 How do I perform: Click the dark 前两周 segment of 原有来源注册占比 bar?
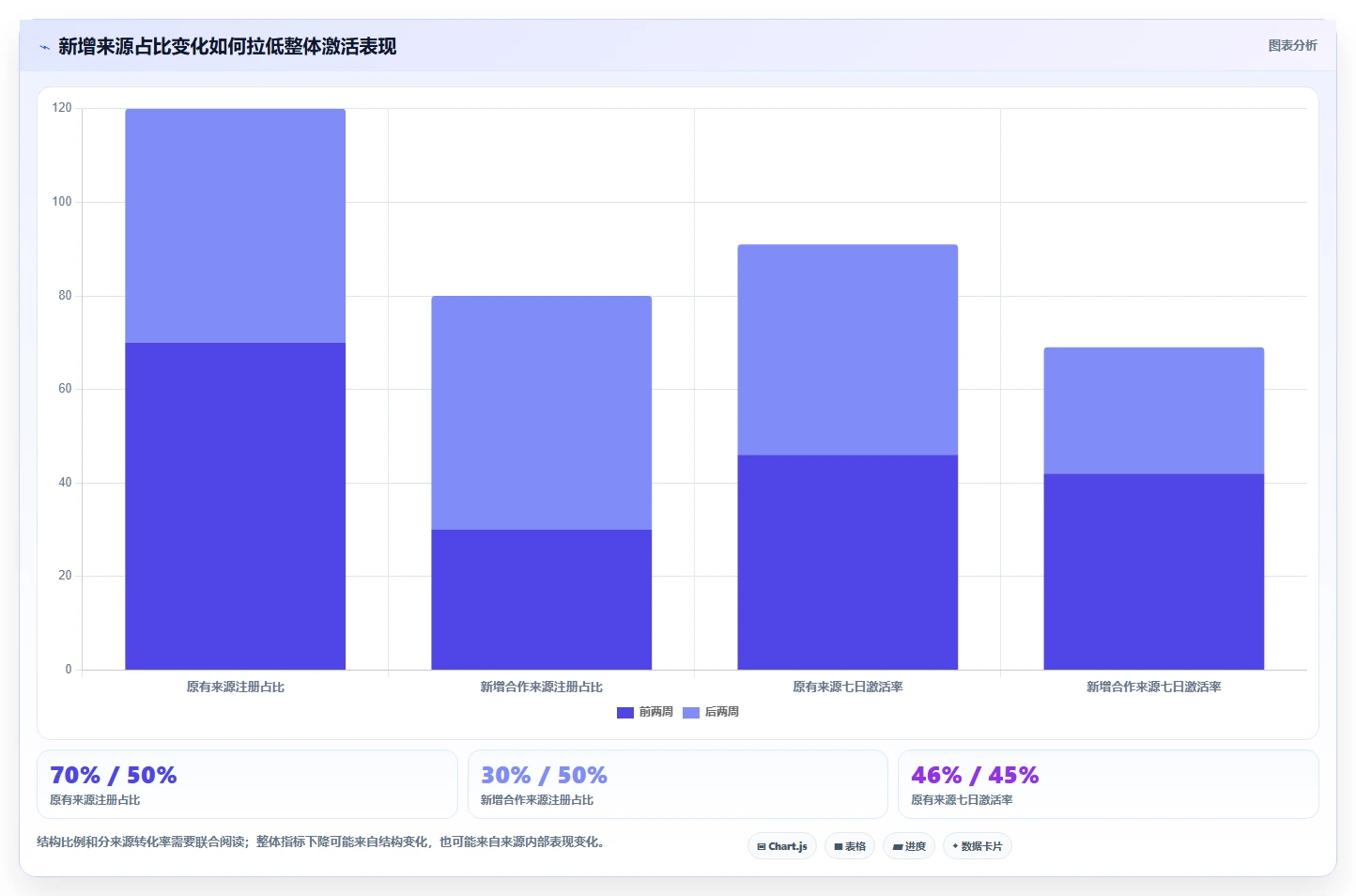pos(236,506)
